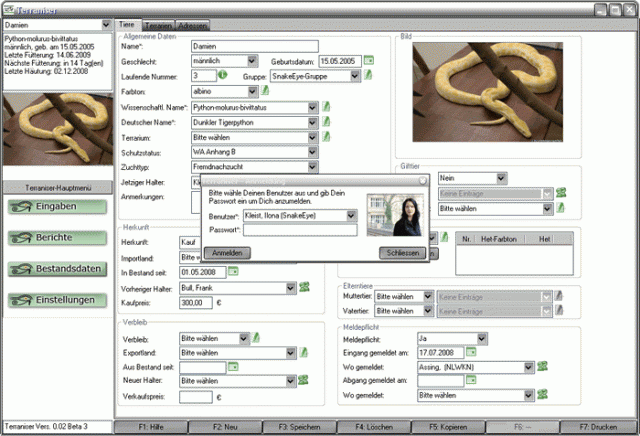Open calendar for Aus Bestand seit
This screenshot has height=436, width=640.
click(x=233, y=366)
